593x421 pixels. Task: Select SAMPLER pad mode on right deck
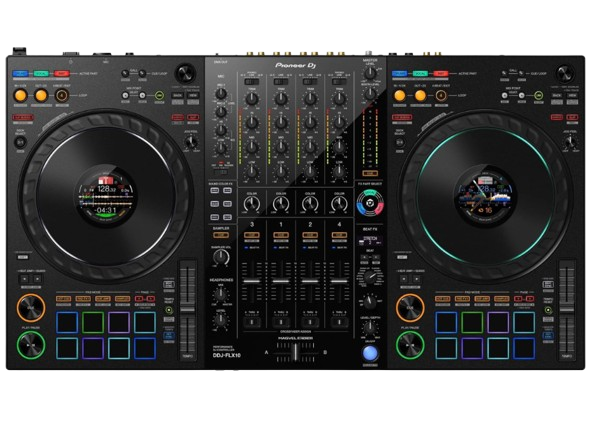click(x=501, y=299)
